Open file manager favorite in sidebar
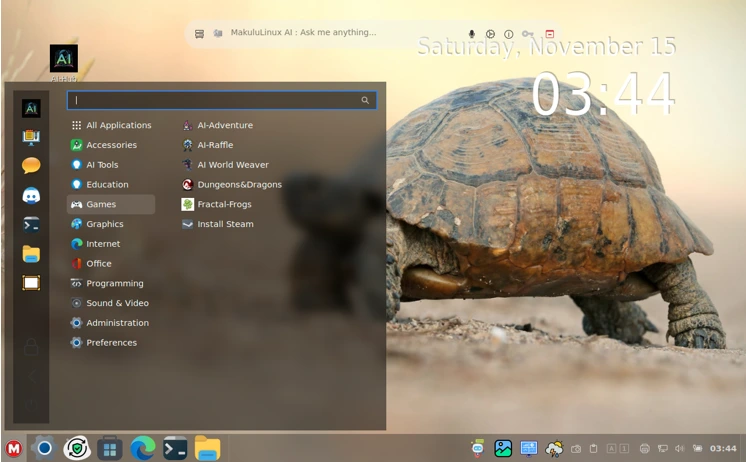The image size is (746, 462). click(31, 254)
